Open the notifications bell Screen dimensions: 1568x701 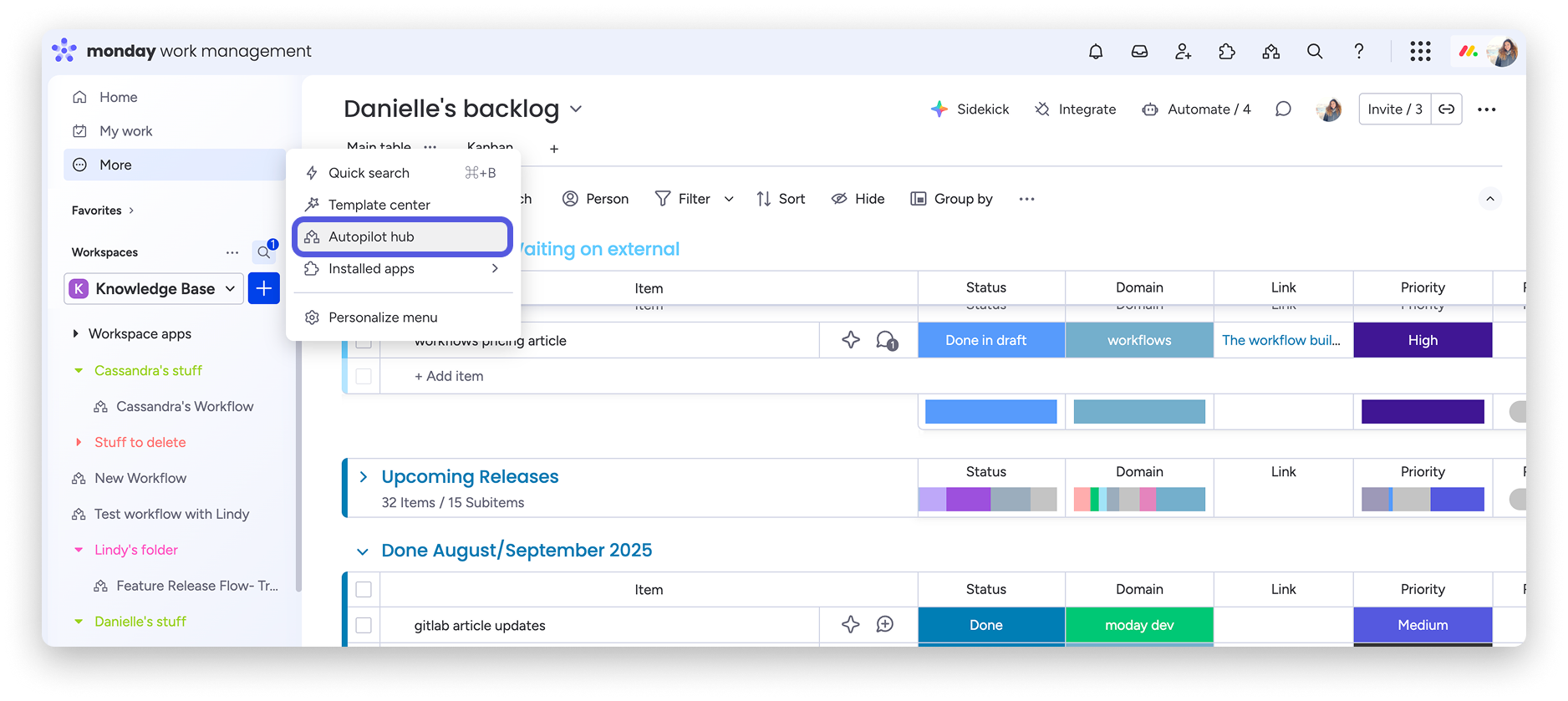tap(1096, 52)
